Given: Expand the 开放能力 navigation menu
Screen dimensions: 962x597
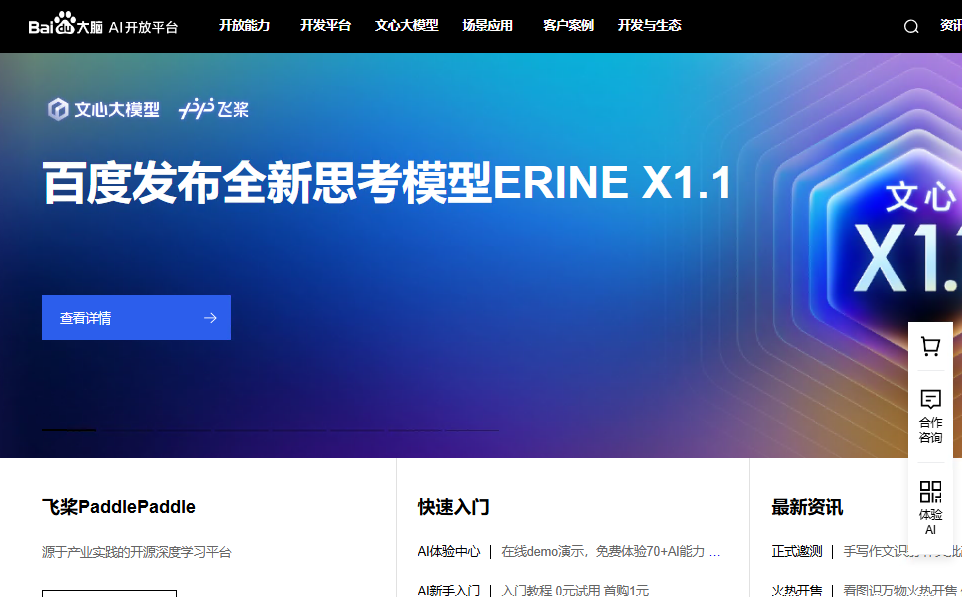Looking at the screenshot, I should [244, 26].
